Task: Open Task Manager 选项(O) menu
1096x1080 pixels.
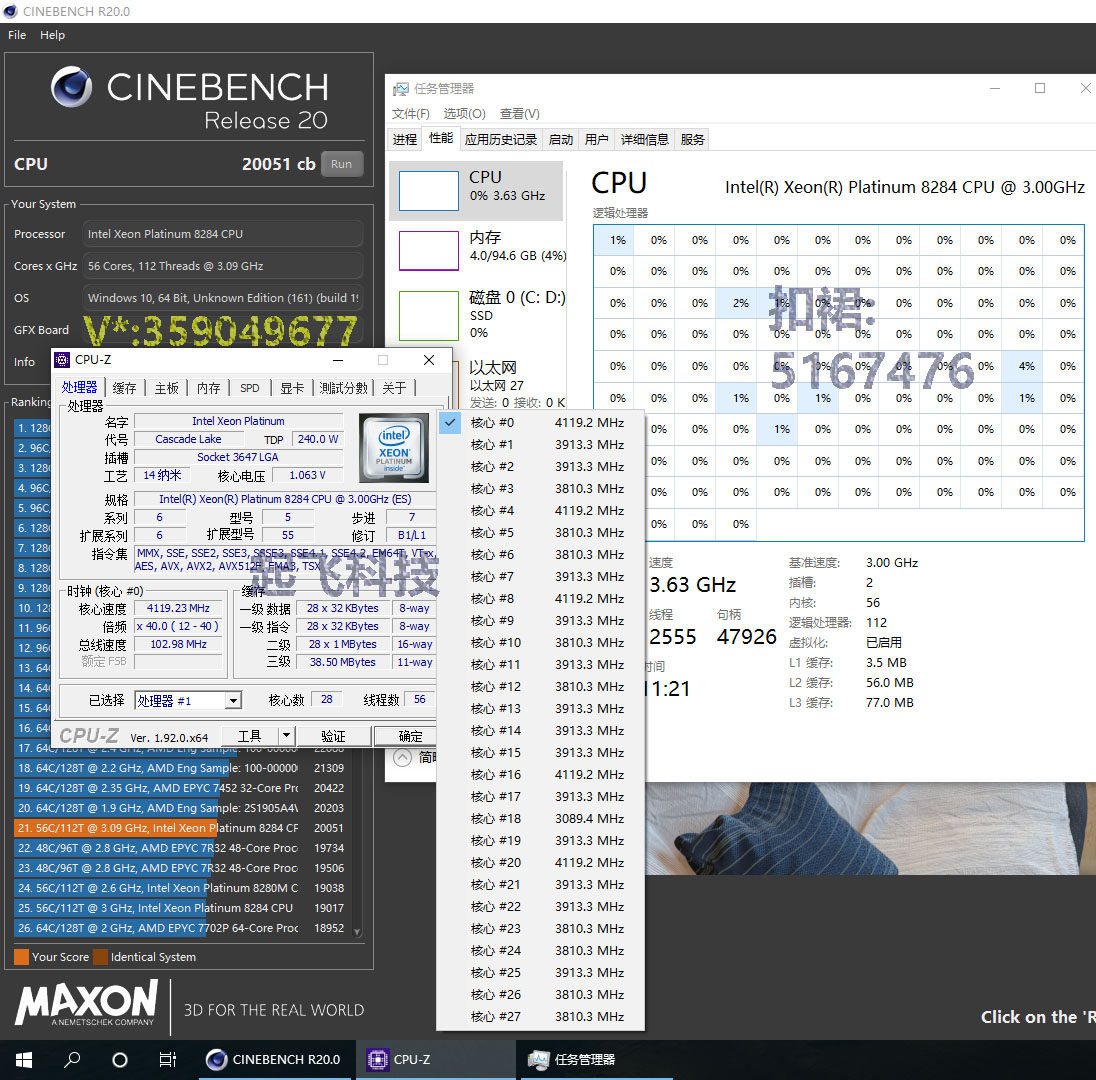Action: click(464, 113)
